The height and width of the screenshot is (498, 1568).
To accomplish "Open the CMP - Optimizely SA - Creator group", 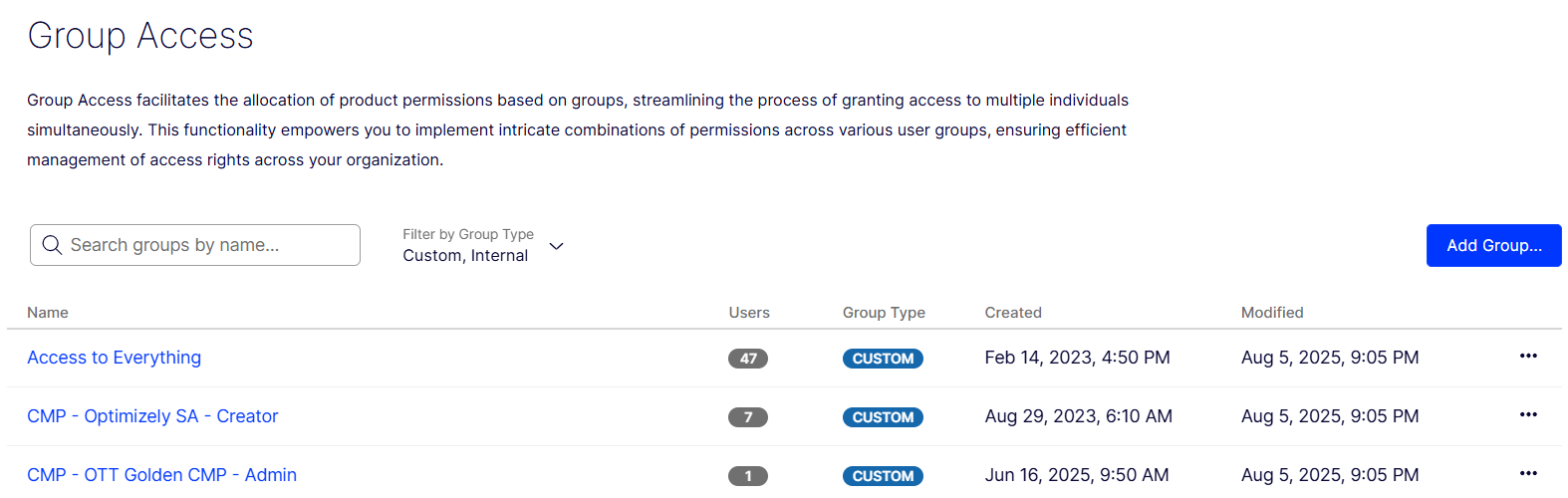I will pyautogui.click(x=152, y=416).
